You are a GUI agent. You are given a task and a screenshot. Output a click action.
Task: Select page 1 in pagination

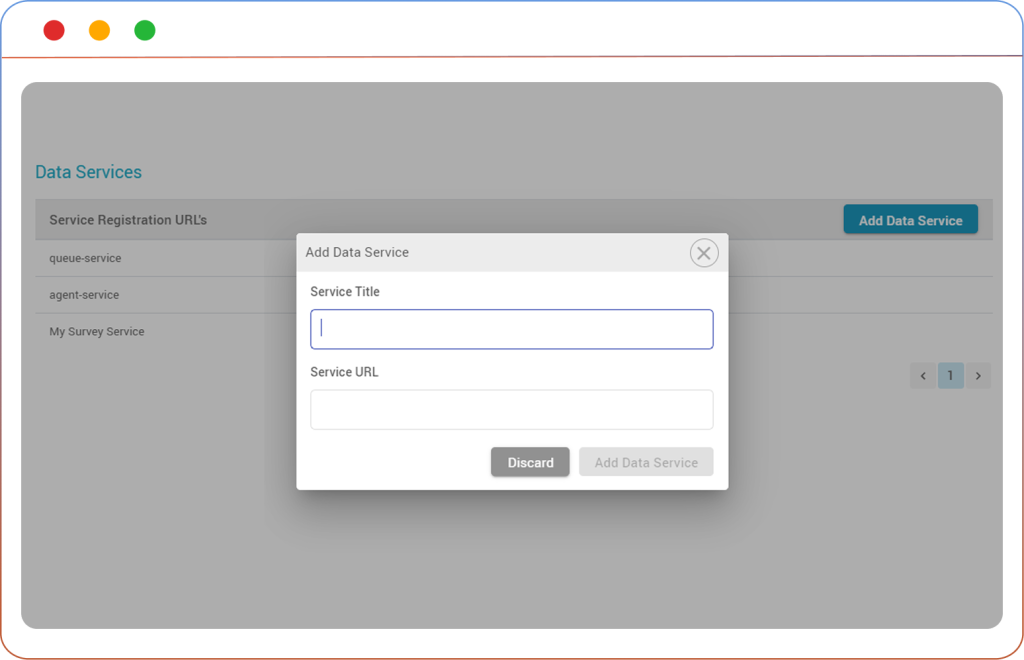950,376
